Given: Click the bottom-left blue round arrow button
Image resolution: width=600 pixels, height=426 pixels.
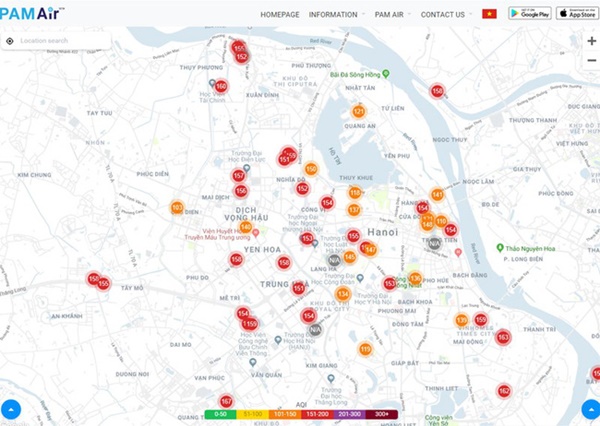Looking at the screenshot, I should click(x=10, y=408).
